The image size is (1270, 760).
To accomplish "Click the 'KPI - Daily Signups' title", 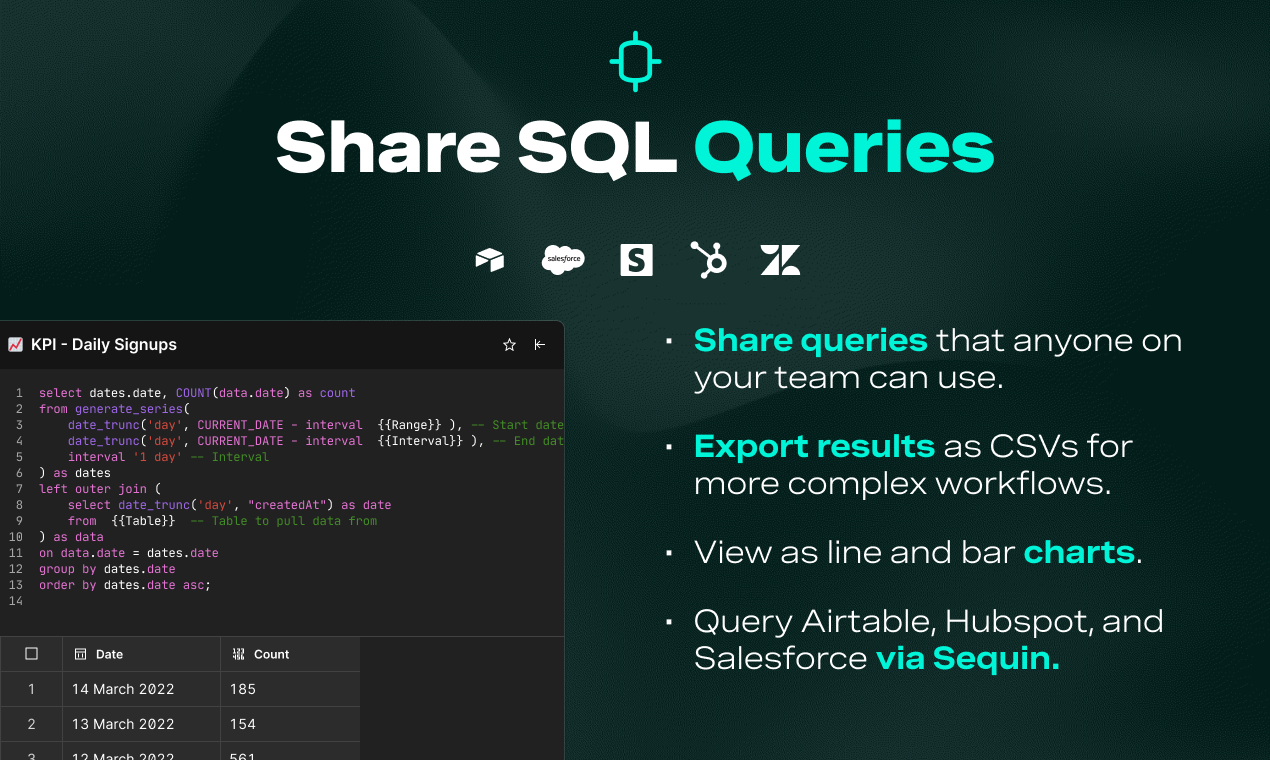I will pos(104,345).
